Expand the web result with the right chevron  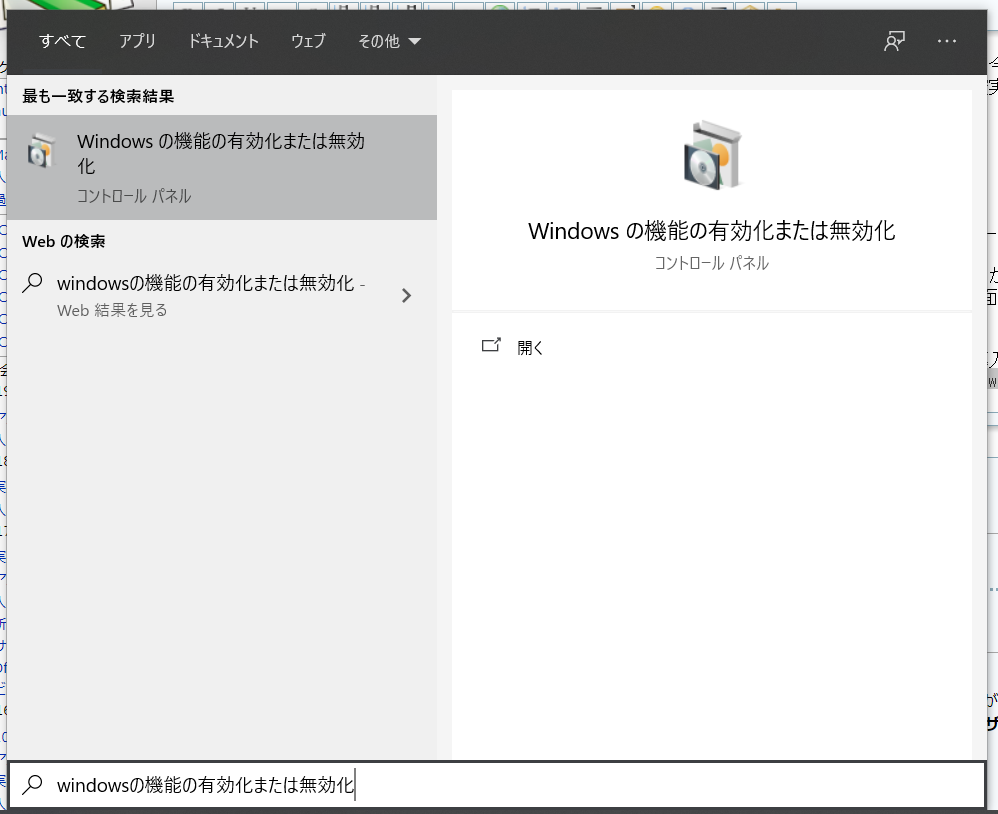point(406,295)
